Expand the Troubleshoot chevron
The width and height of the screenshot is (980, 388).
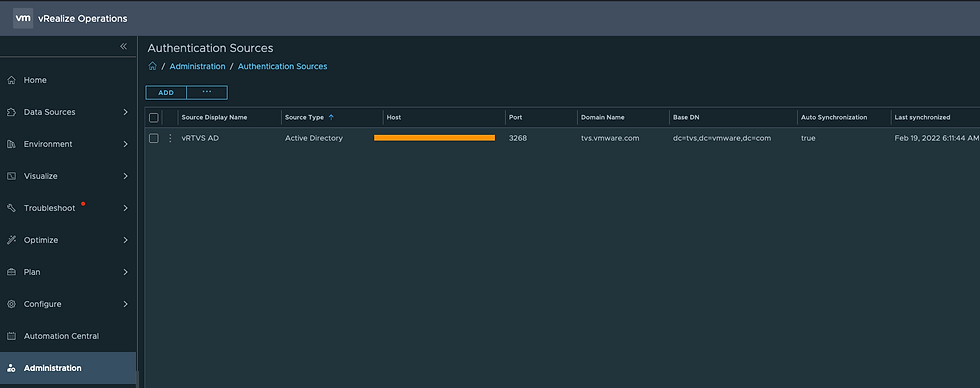[x=126, y=208]
